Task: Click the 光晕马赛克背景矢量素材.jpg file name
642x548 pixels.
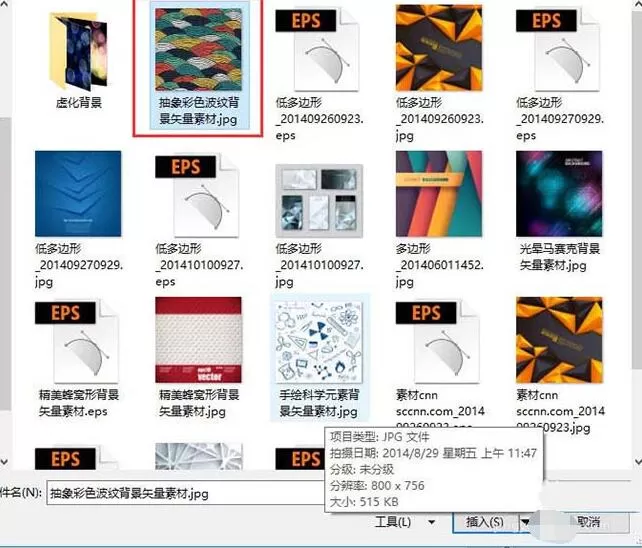Action: pos(559,257)
